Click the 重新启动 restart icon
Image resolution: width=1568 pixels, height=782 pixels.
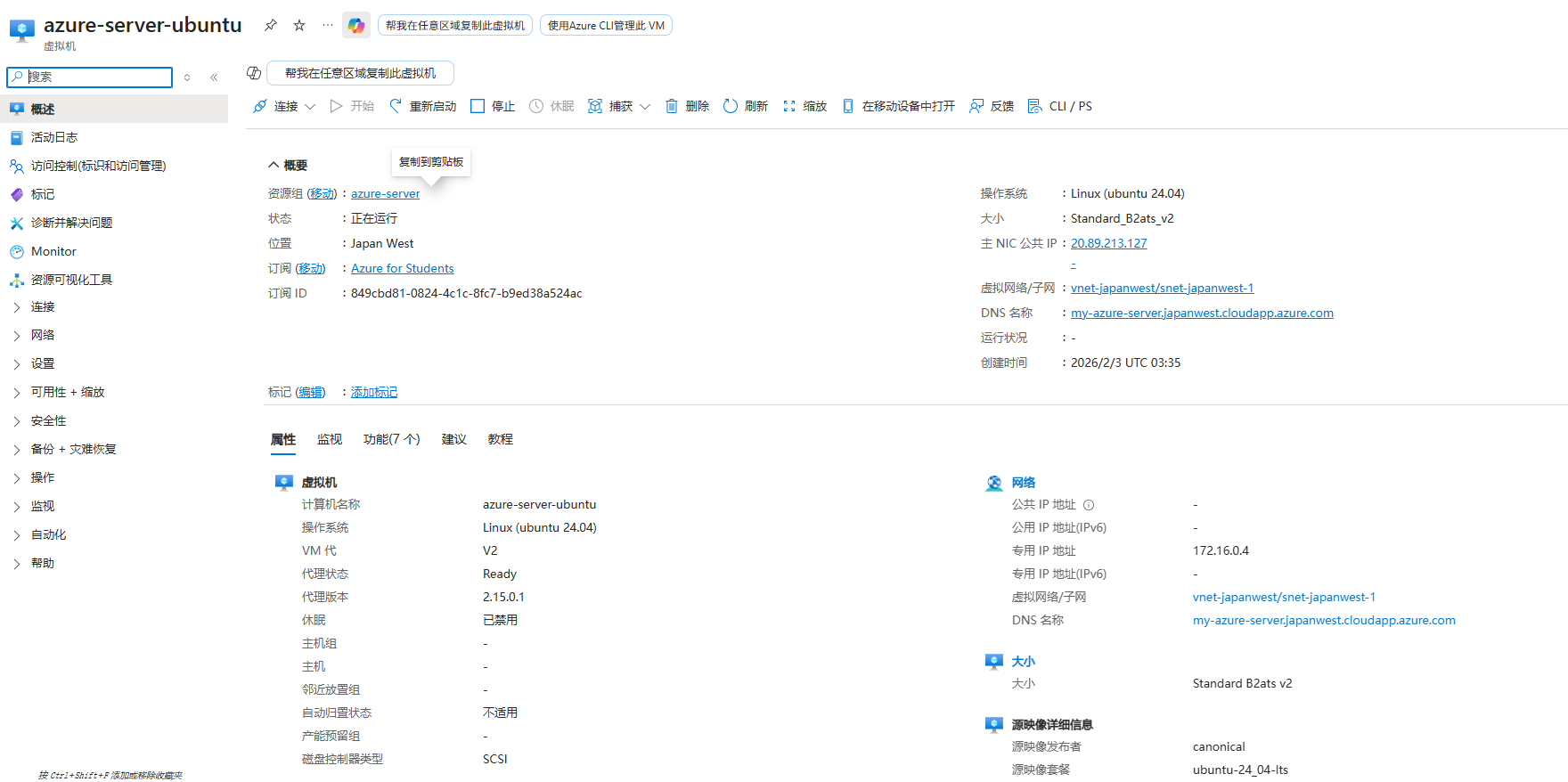[396, 106]
